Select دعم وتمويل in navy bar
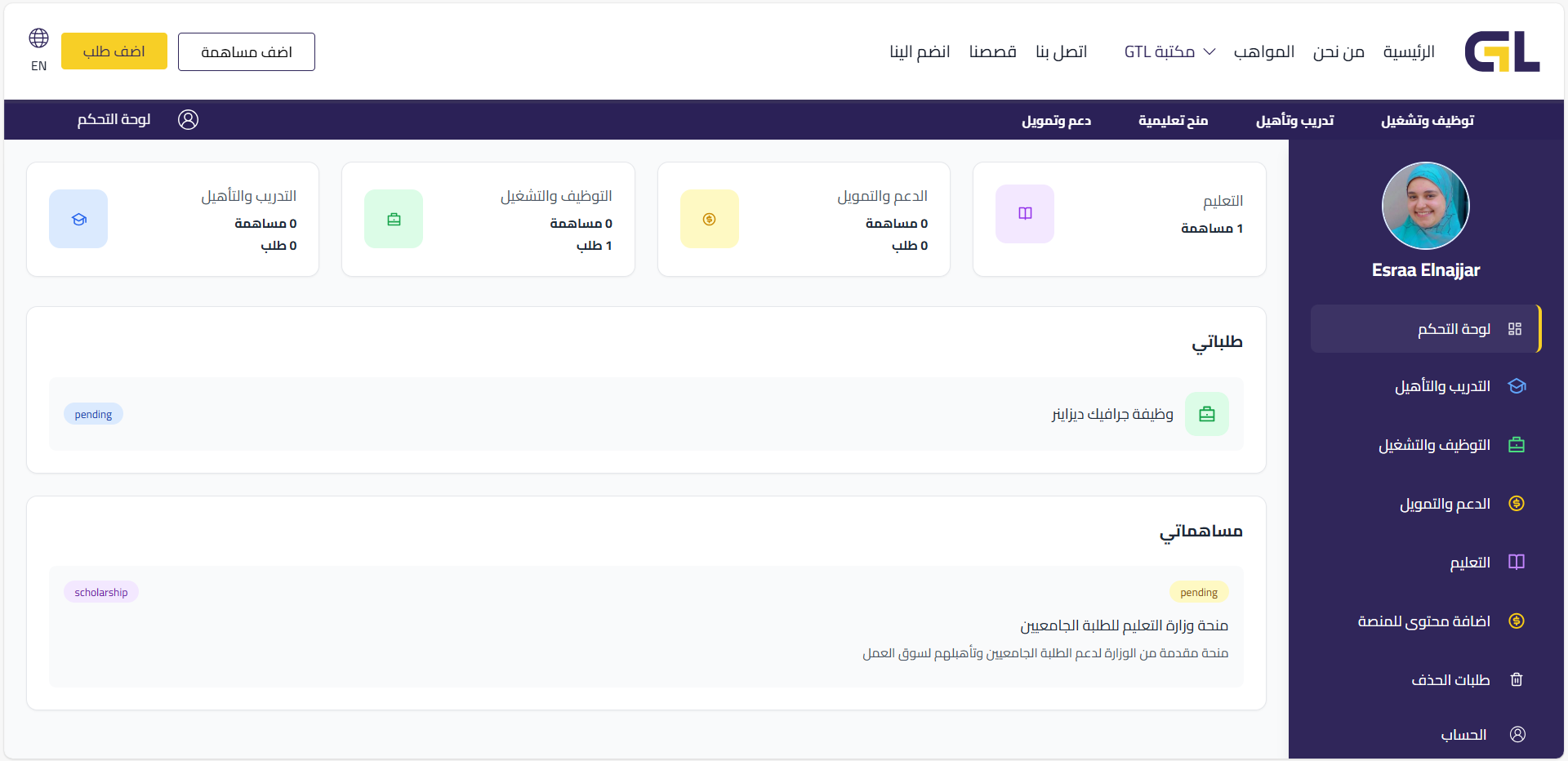This screenshot has width=1568, height=761. tap(1057, 121)
